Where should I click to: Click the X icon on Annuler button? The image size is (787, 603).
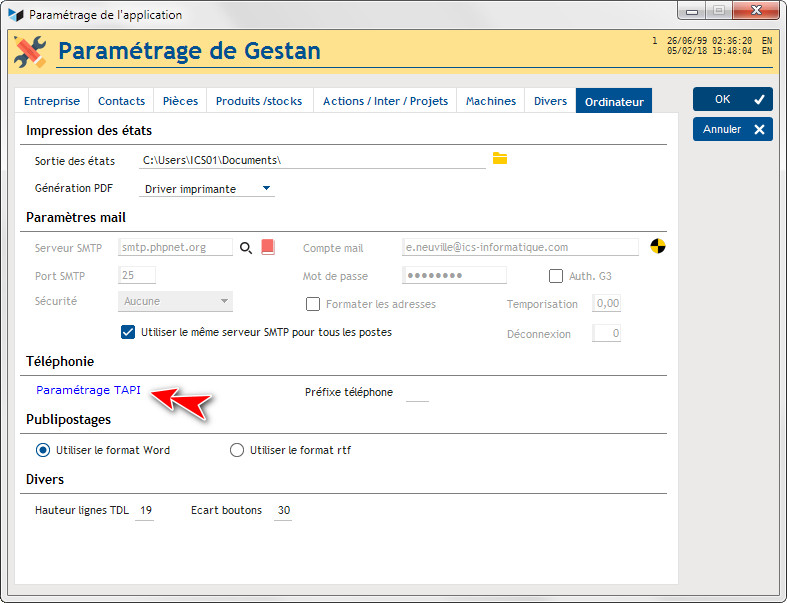(759, 130)
